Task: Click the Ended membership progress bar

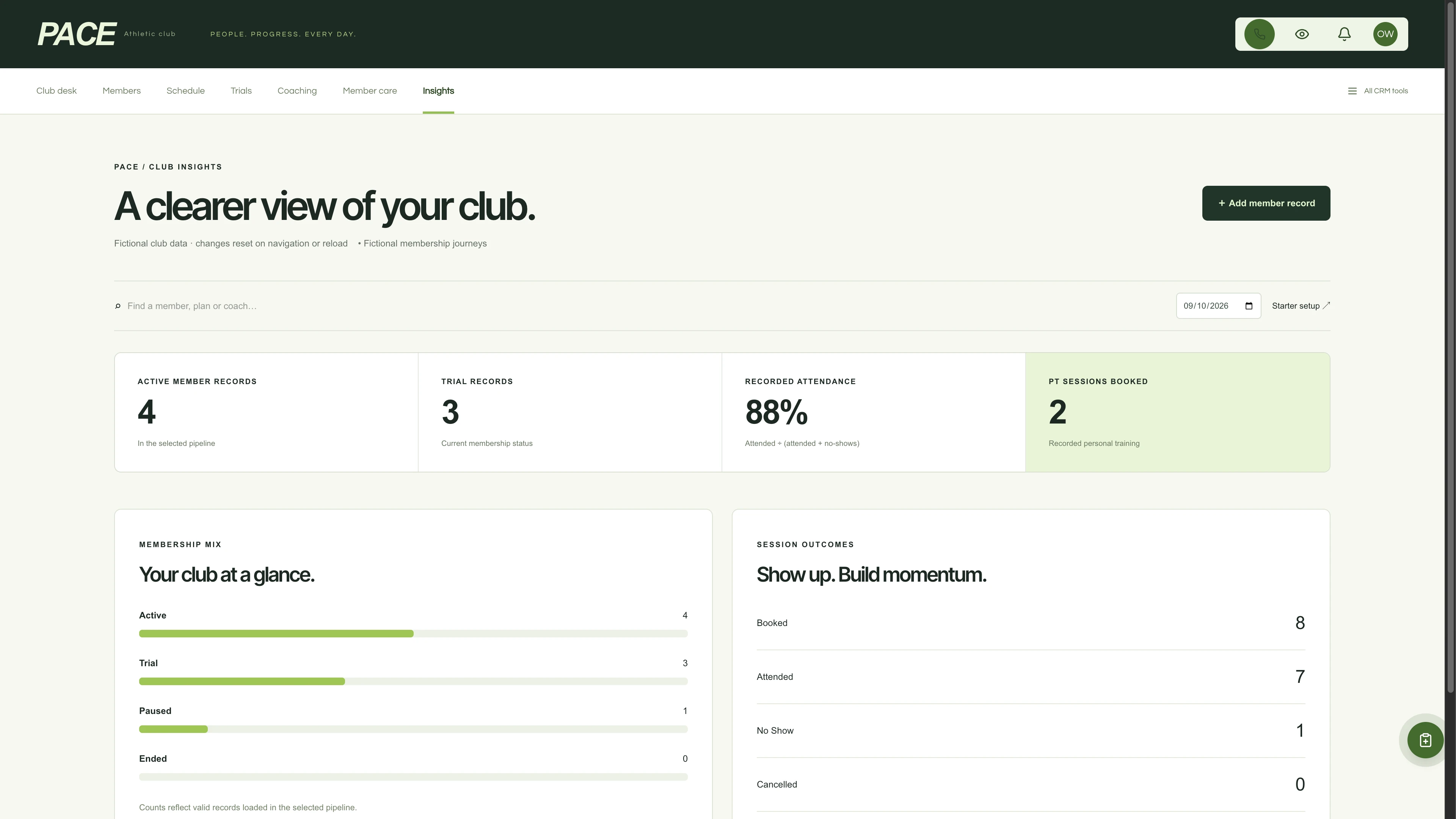Action: pos(413,777)
